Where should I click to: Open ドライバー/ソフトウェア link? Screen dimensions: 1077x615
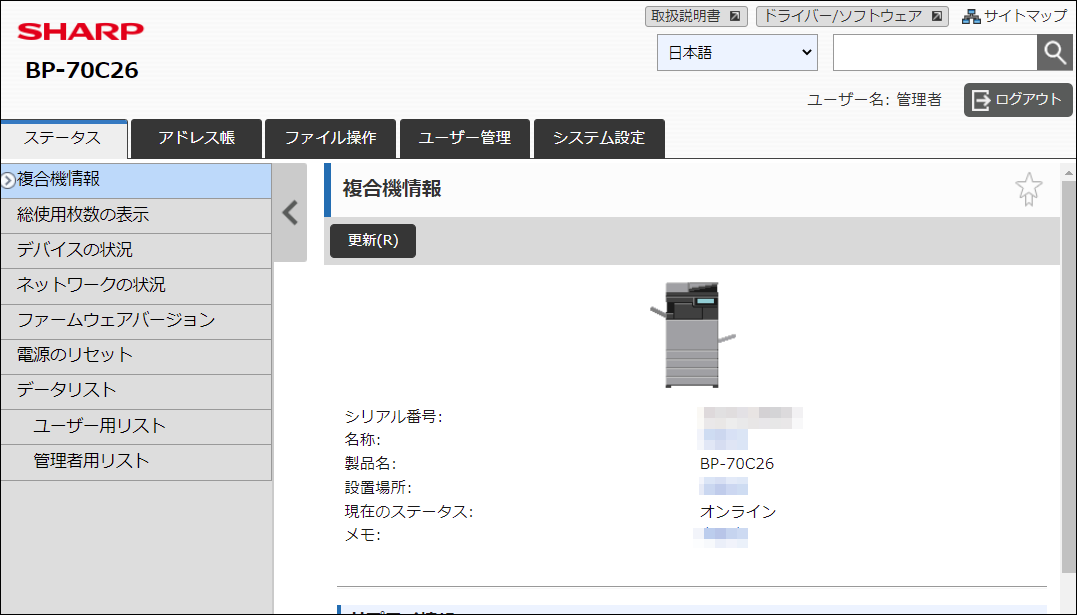(852, 16)
